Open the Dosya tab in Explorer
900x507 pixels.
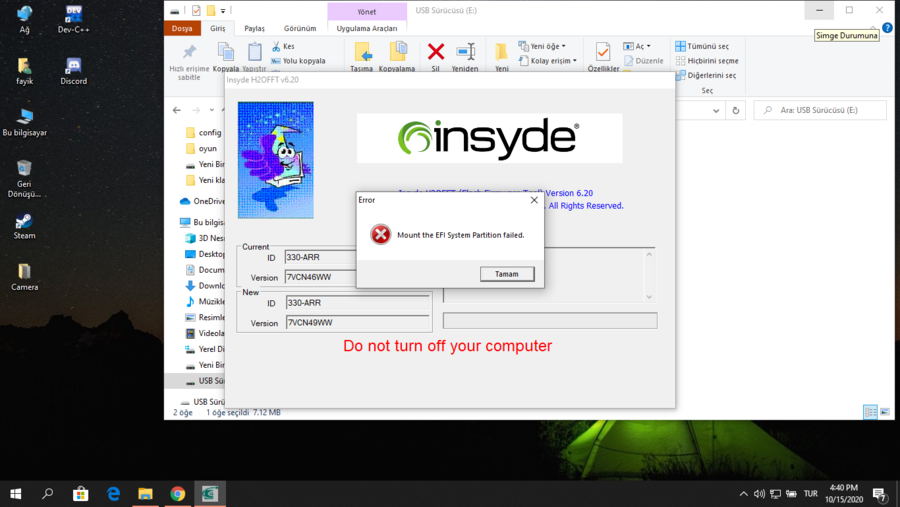(x=182, y=28)
